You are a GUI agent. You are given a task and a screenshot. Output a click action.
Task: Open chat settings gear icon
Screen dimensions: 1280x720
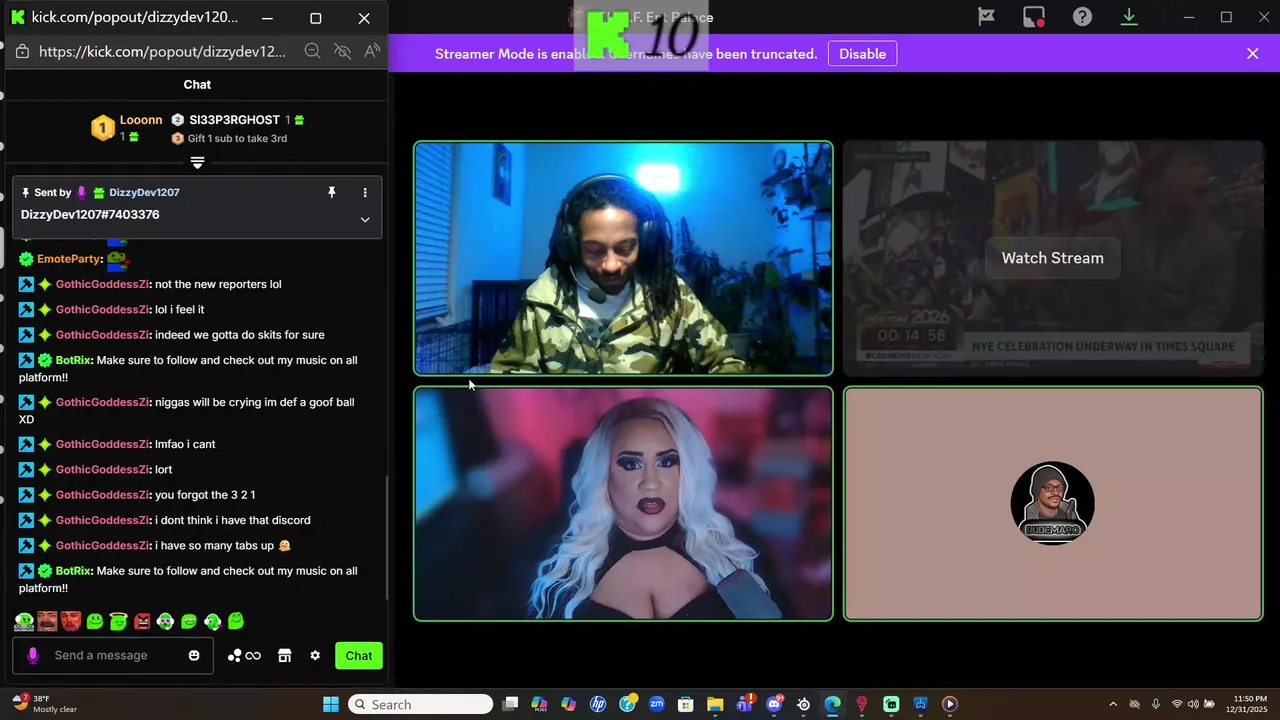coord(315,656)
